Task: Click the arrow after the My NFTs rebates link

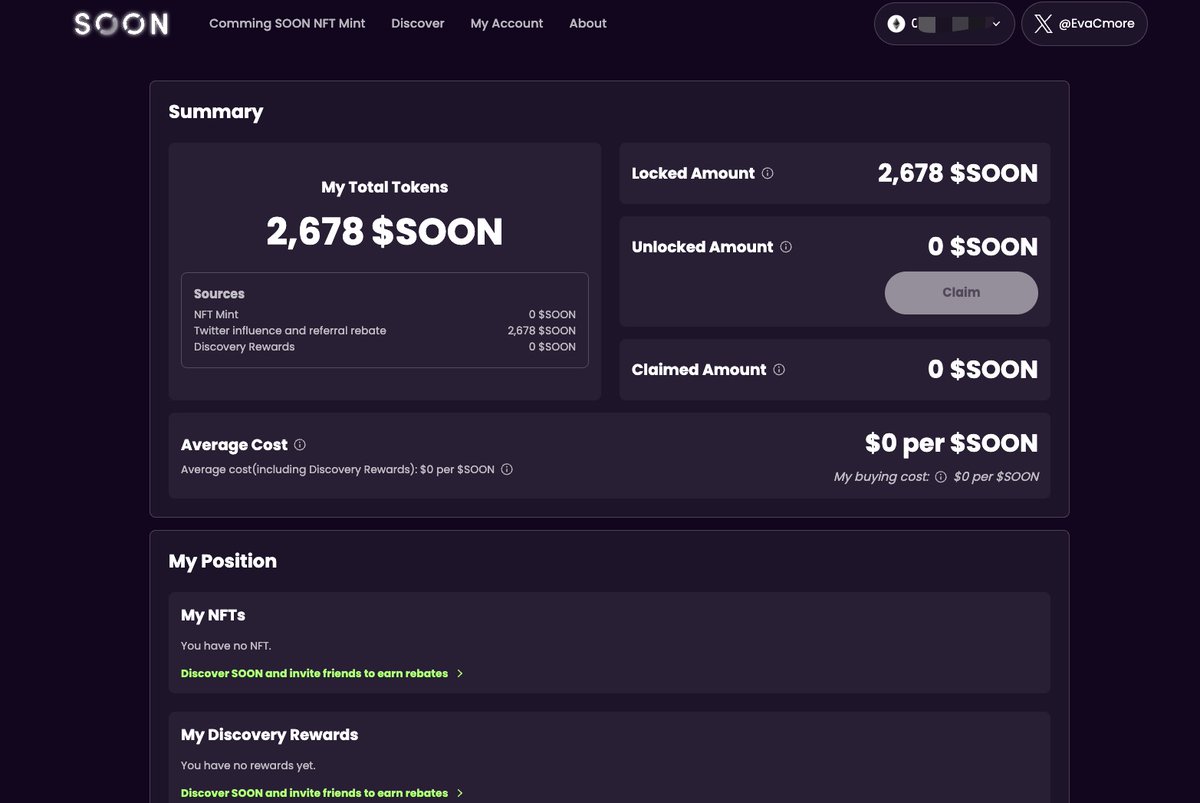Action: pos(460,674)
